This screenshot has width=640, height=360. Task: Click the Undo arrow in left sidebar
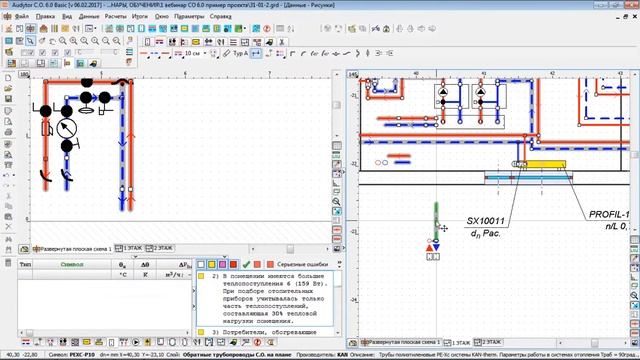[7, 175]
